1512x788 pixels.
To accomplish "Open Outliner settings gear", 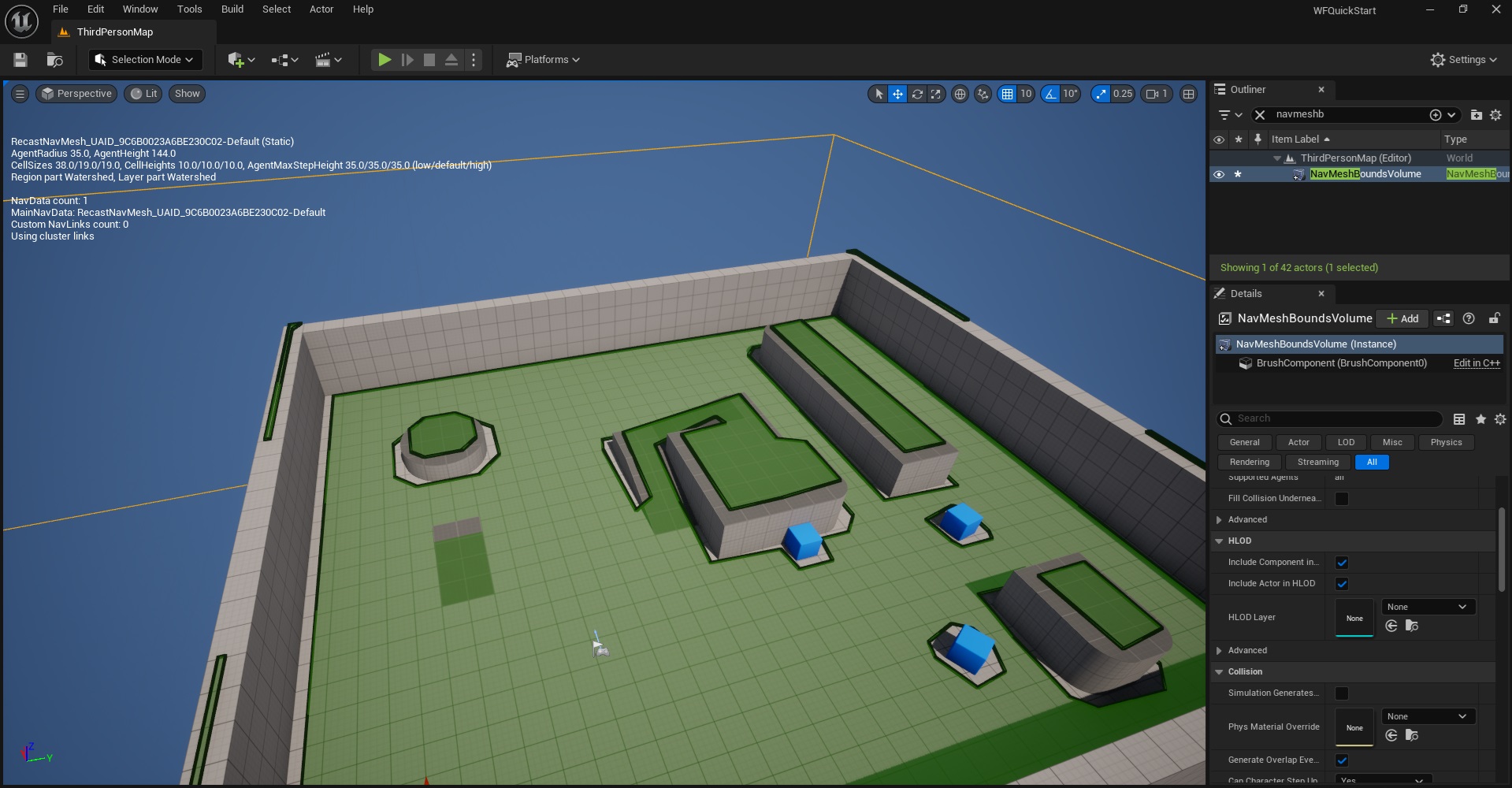I will [x=1495, y=115].
